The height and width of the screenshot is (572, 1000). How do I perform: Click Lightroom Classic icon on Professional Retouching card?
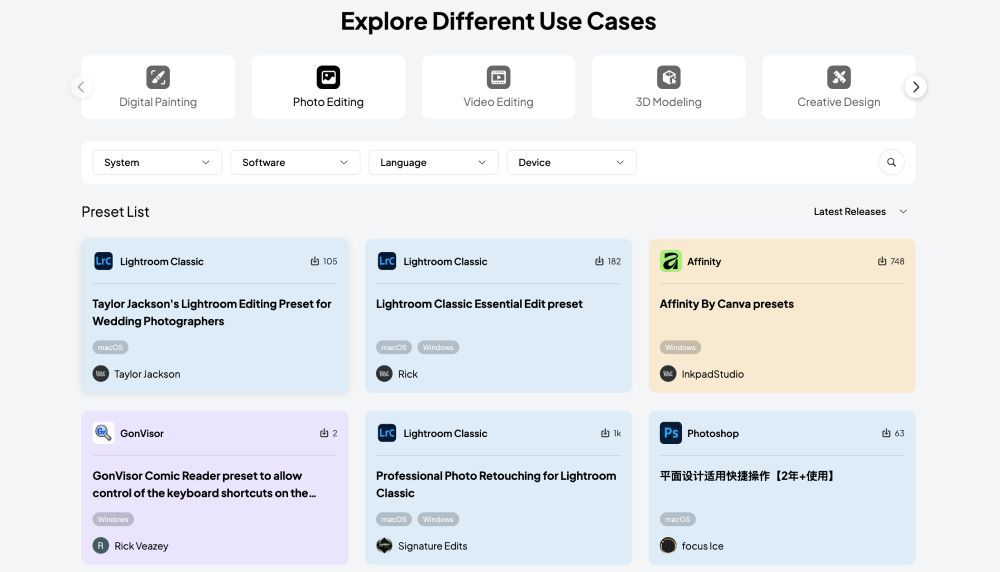point(386,433)
